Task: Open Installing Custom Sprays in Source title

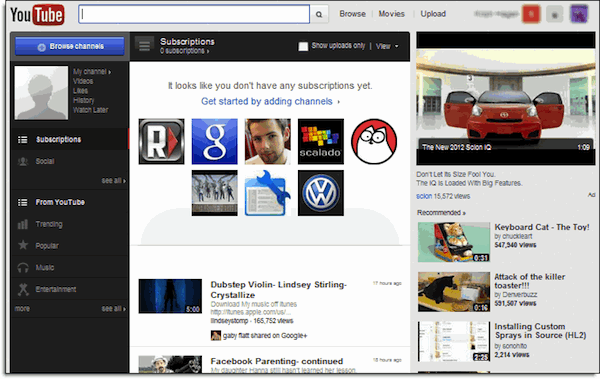Action: tap(540, 331)
